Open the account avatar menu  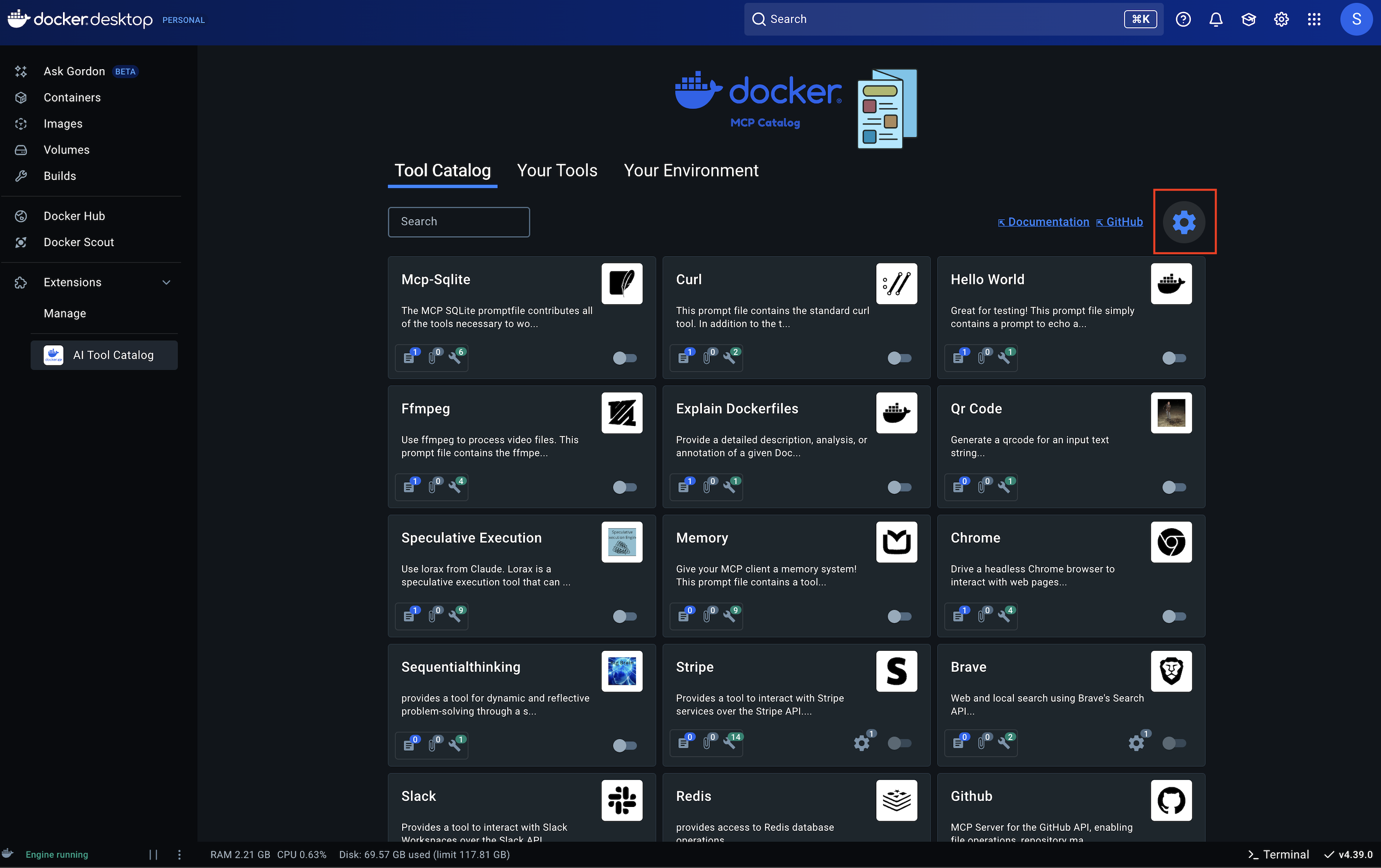(1356, 19)
